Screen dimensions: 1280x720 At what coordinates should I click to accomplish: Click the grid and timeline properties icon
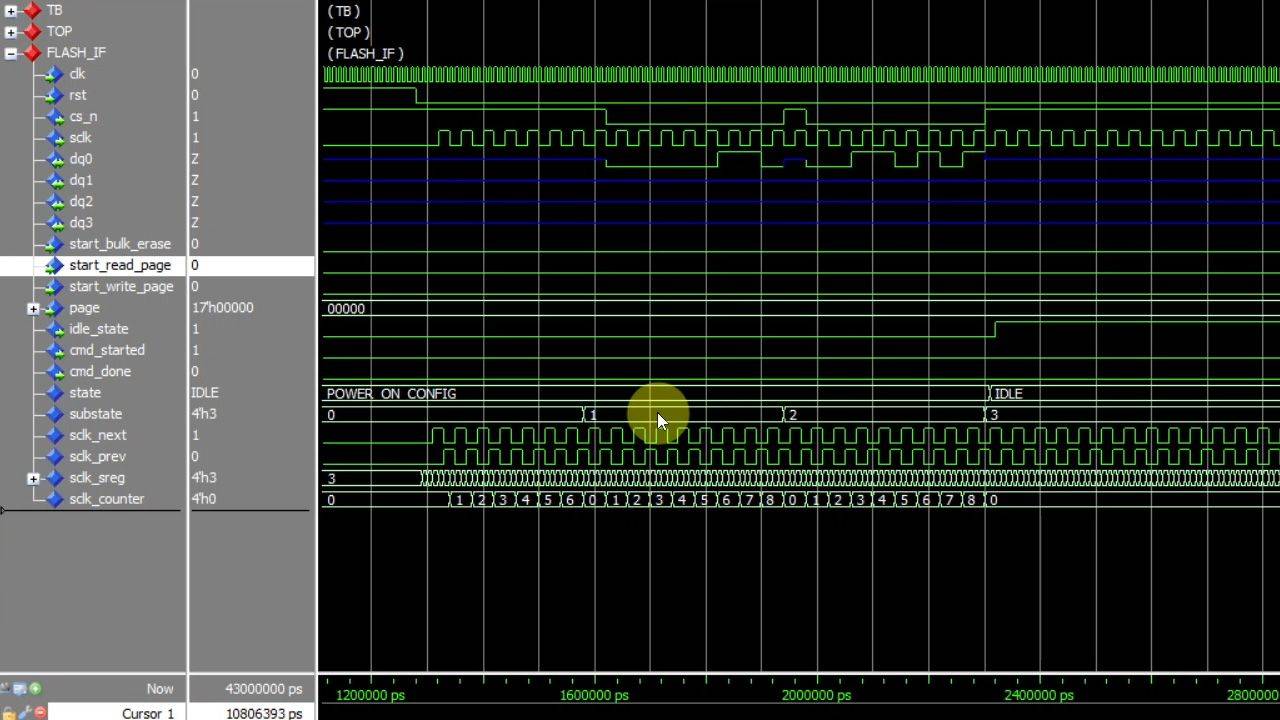[19, 688]
